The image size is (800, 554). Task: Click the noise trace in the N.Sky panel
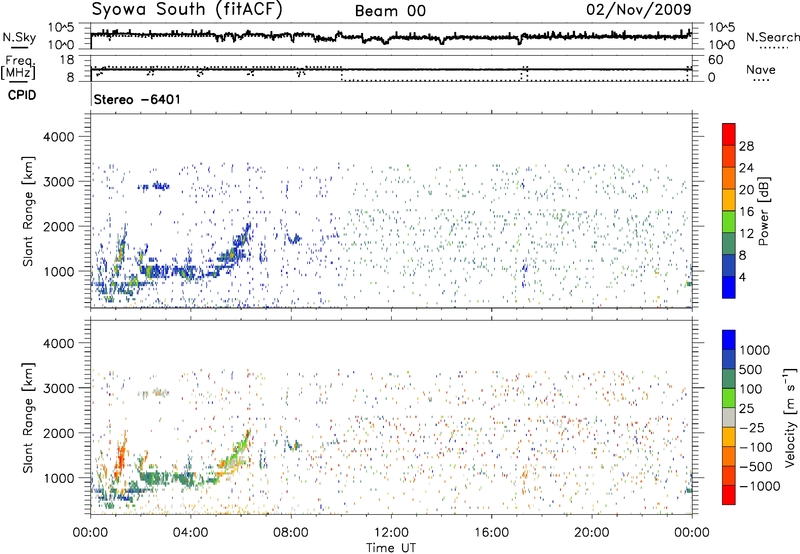[391, 36]
